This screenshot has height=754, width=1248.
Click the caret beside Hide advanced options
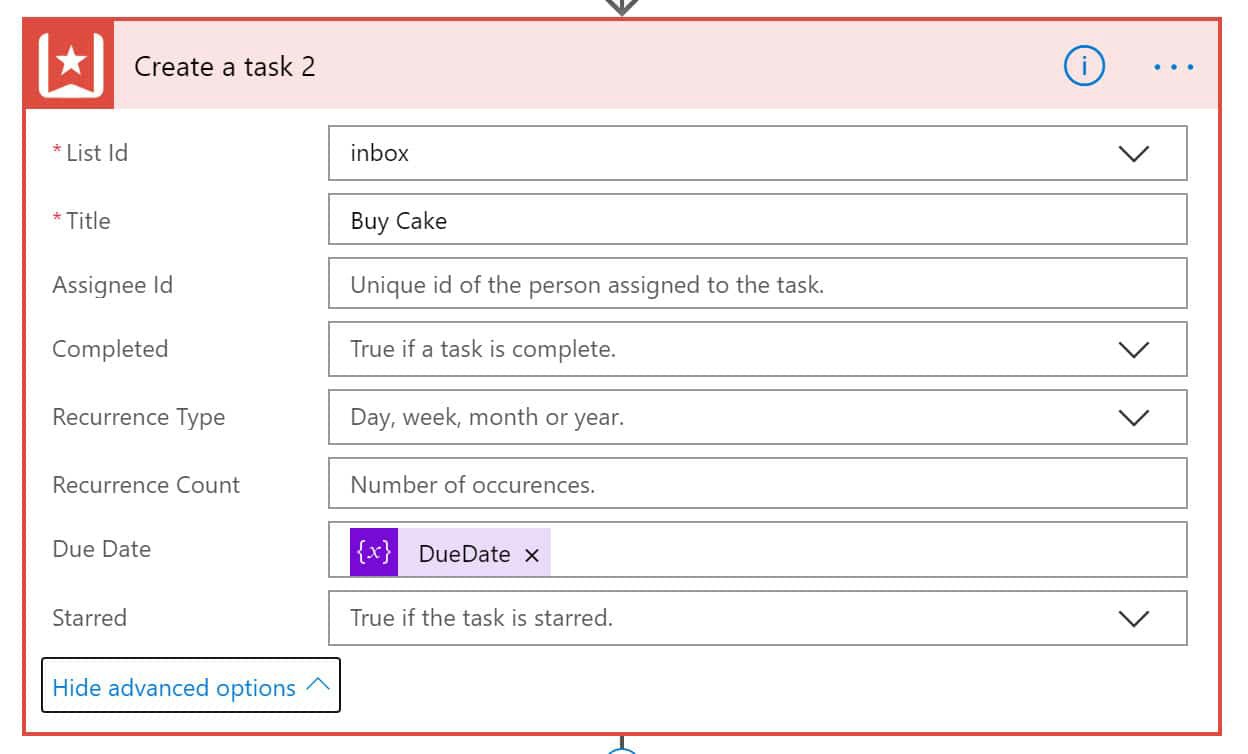tap(317, 685)
